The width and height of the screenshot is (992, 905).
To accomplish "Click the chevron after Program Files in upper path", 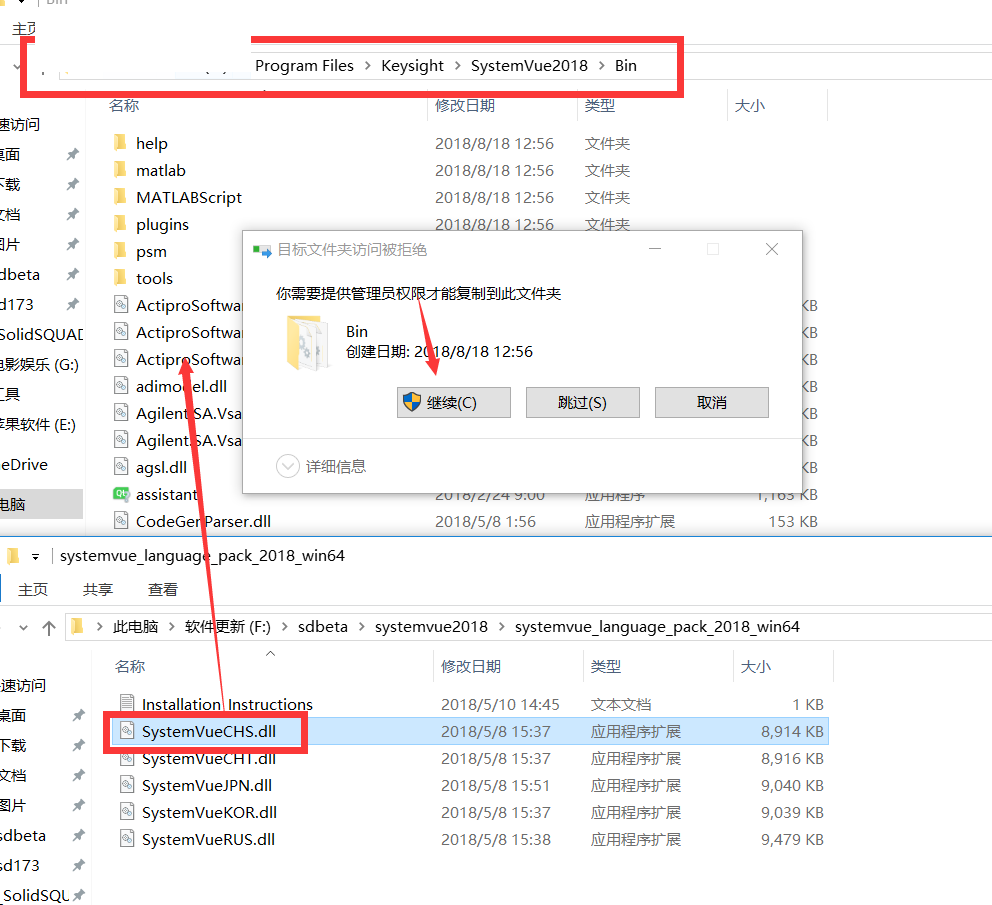I will pyautogui.click(x=368, y=66).
